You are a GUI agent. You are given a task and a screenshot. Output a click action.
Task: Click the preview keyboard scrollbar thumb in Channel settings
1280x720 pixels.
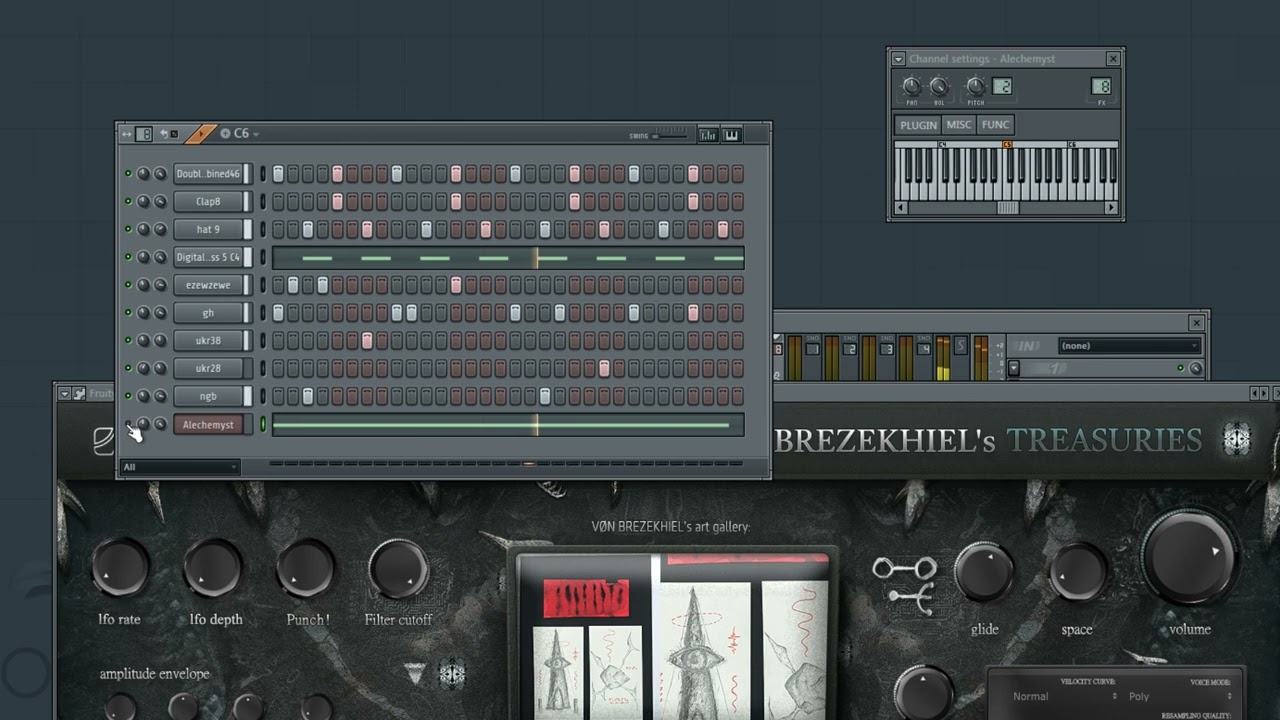tap(1007, 208)
